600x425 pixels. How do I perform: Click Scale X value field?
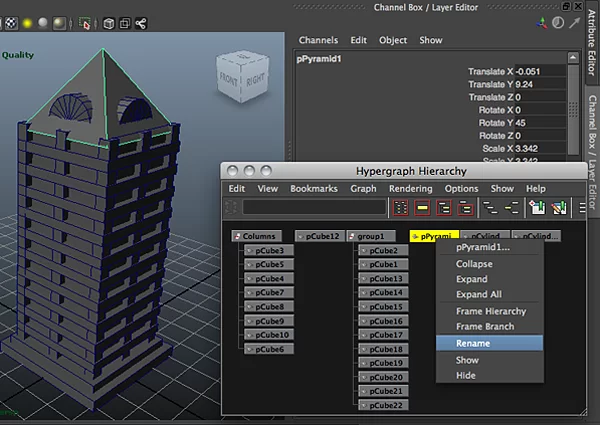point(540,148)
